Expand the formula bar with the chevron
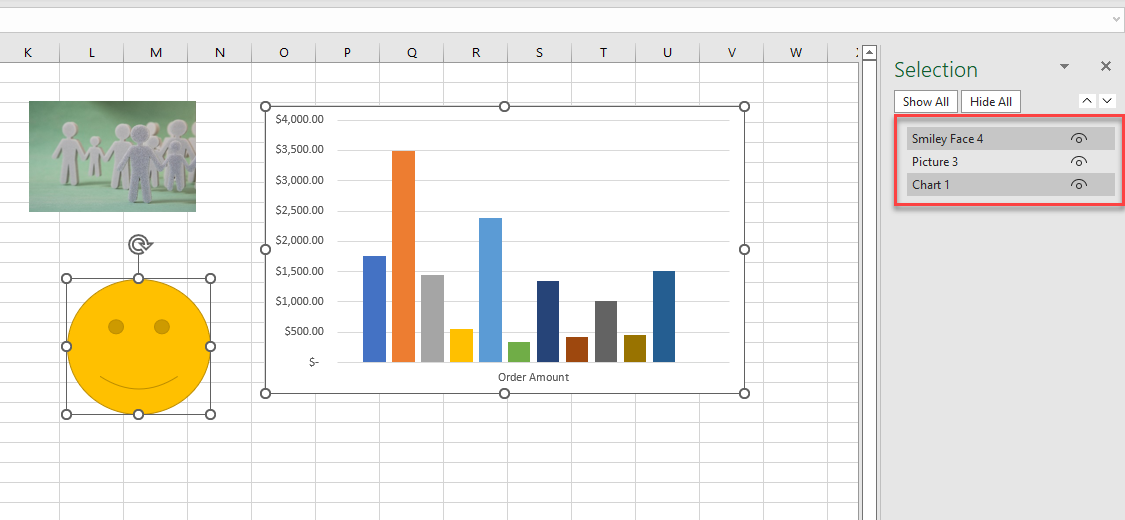 pyautogui.click(x=1116, y=19)
